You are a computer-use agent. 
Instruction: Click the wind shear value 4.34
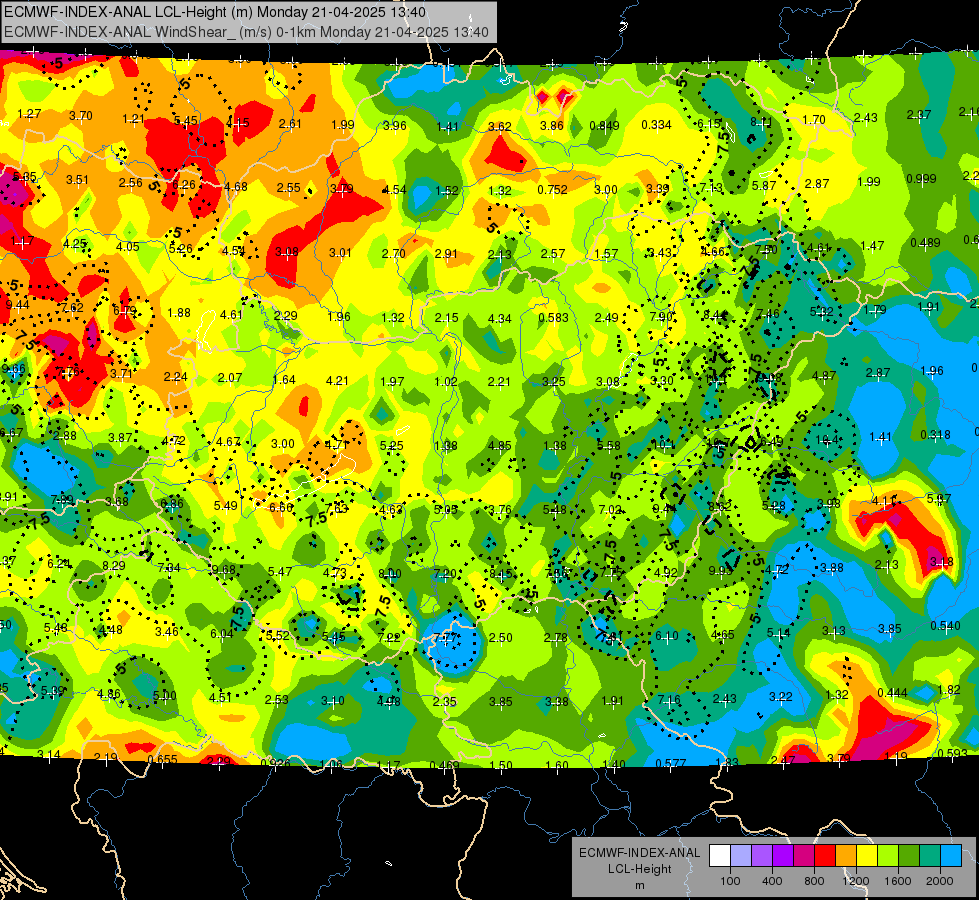499,319
